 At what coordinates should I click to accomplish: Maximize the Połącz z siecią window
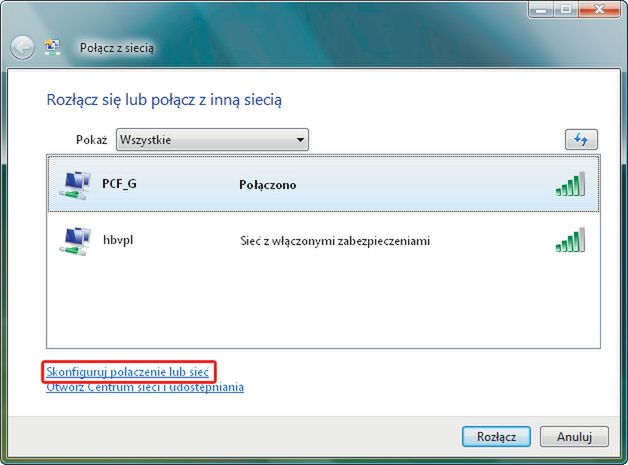tap(566, 10)
